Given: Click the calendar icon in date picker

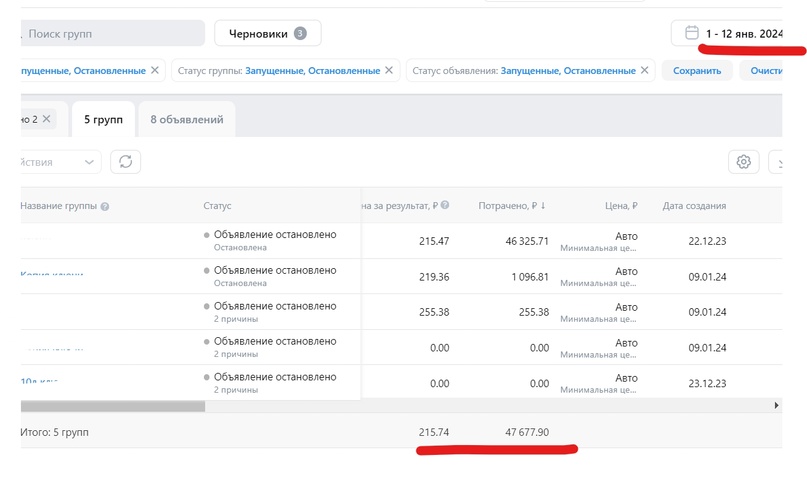Looking at the screenshot, I should (691, 34).
